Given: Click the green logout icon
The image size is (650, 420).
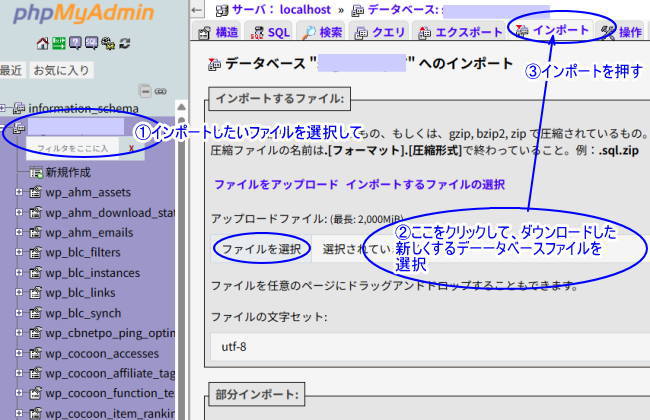Looking at the screenshot, I should pyautogui.click(x=58, y=43).
